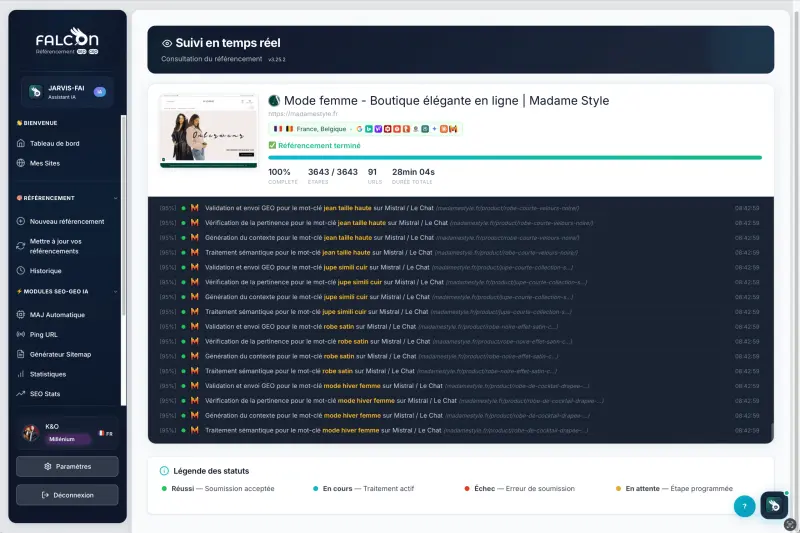
Task: Click the MAJ Automatique icon
Action: click(x=21, y=315)
